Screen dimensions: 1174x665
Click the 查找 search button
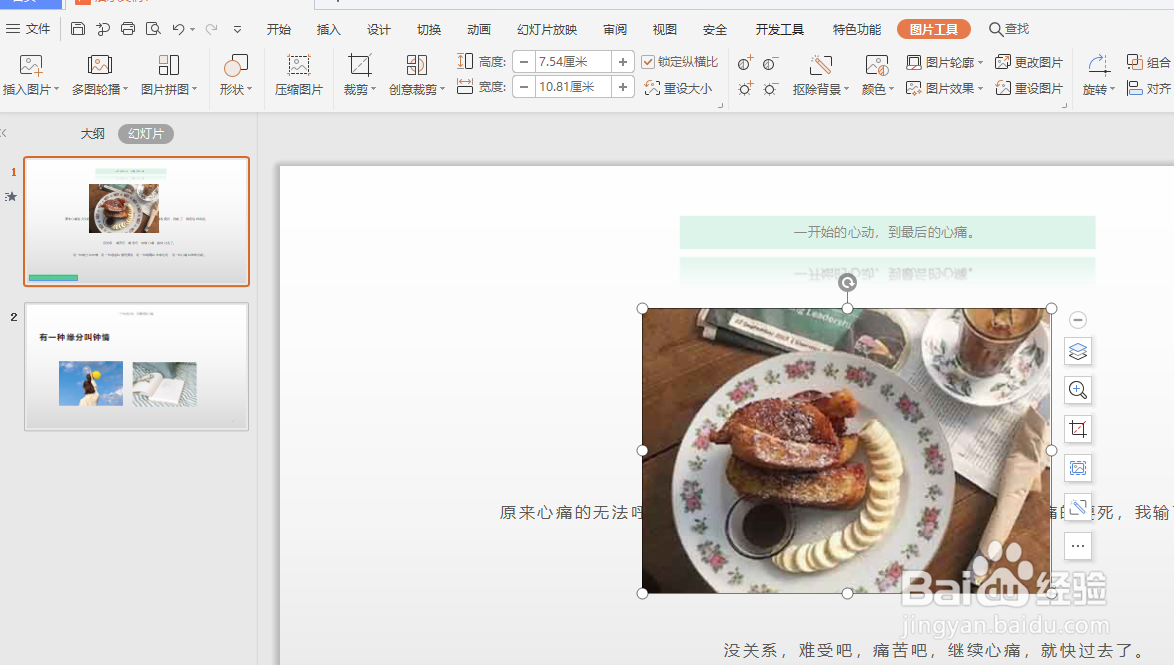click(x=1009, y=29)
